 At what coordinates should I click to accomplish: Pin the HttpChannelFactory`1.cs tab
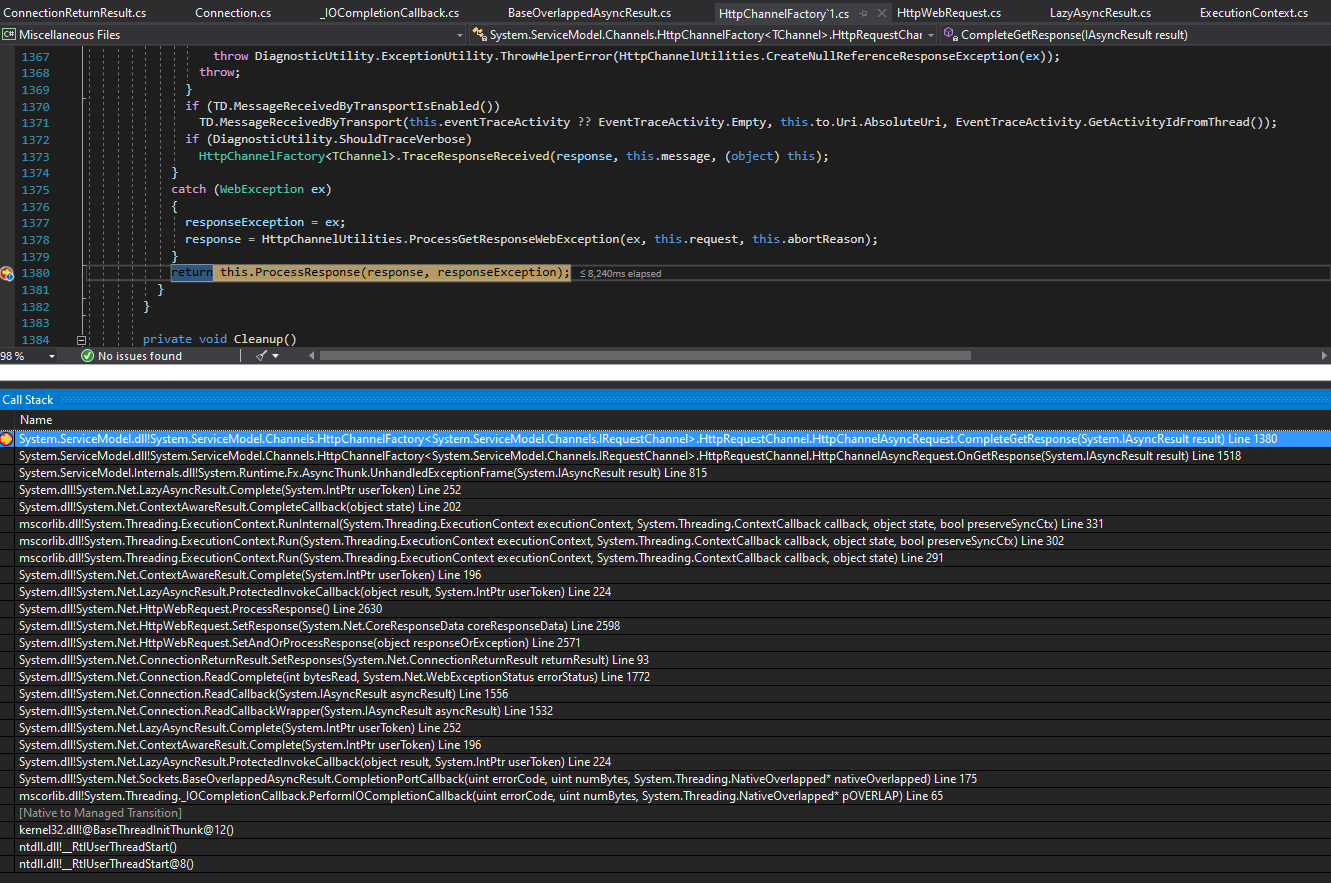point(861,12)
